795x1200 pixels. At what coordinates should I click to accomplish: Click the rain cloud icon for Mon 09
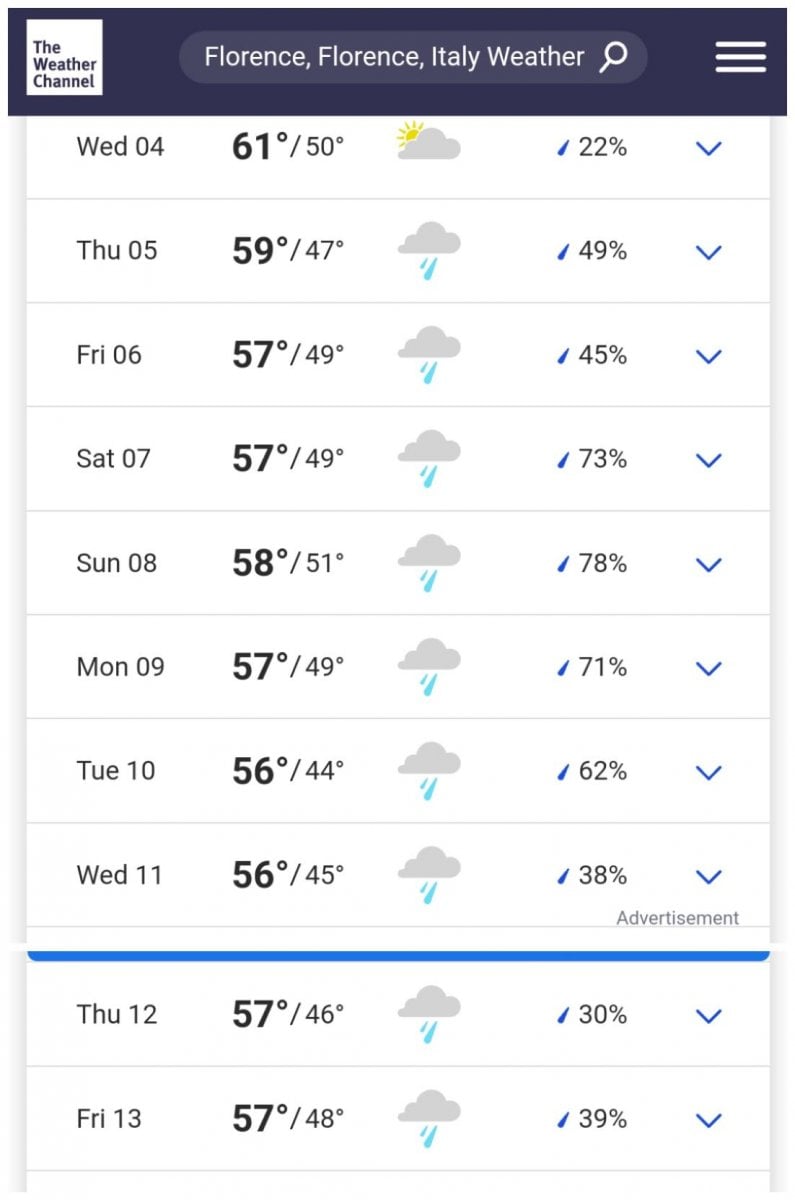(x=429, y=667)
